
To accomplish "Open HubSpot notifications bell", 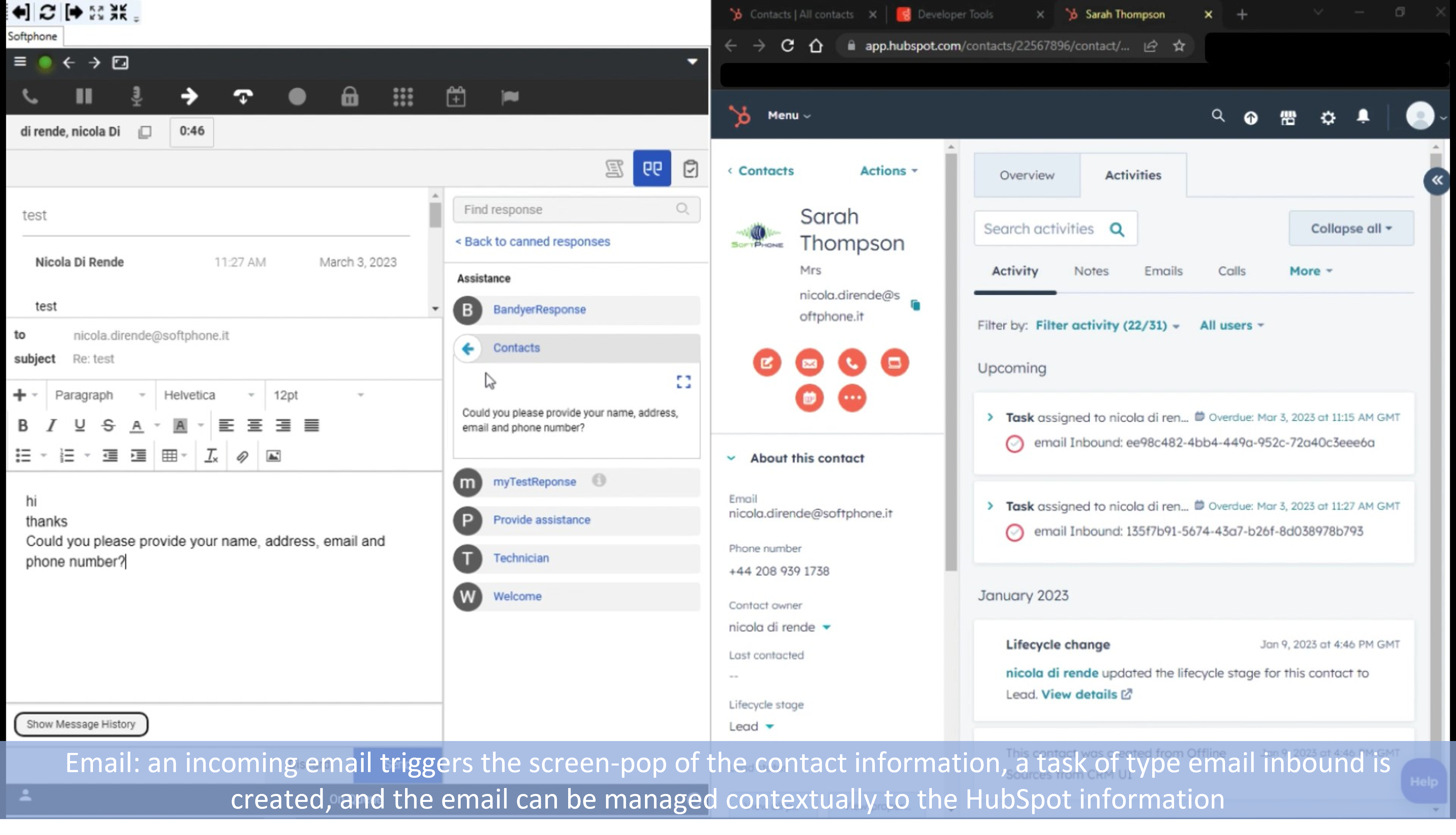I will [1363, 116].
